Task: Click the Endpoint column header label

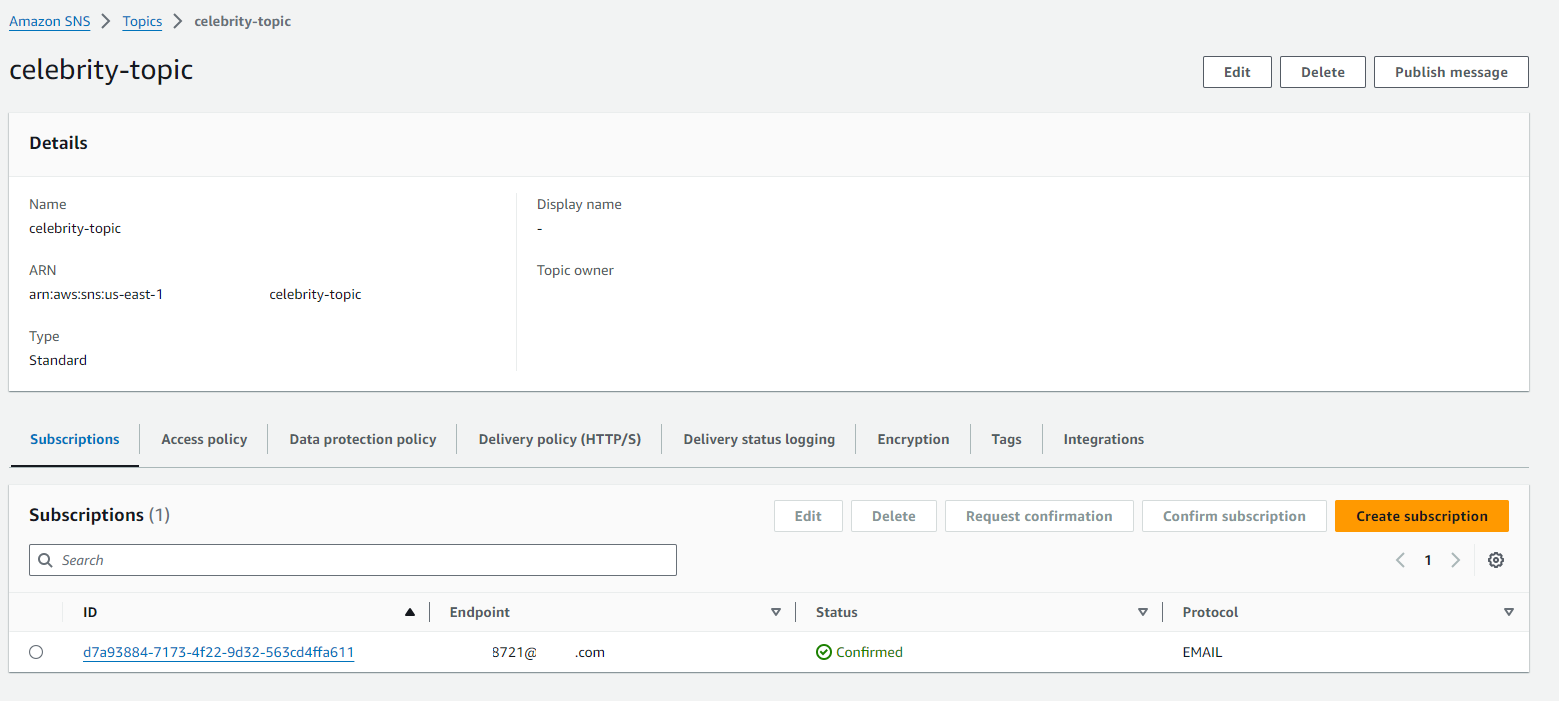Action: click(x=480, y=612)
